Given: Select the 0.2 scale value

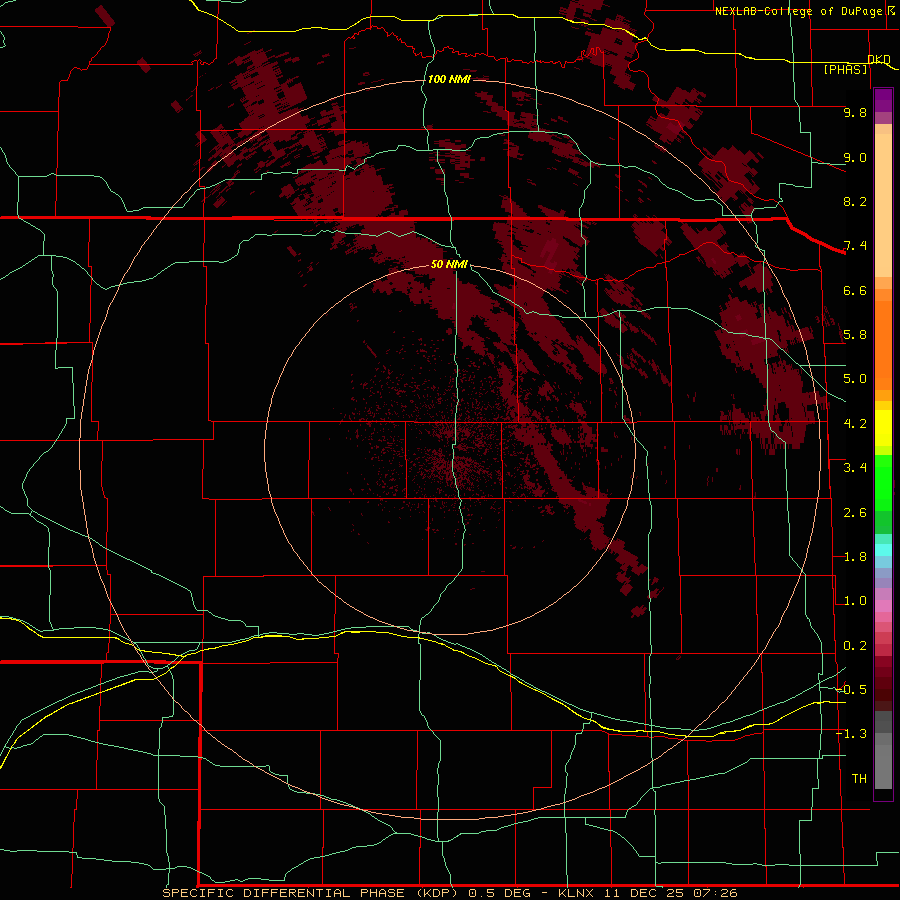Looking at the screenshot, I should pyautogui.click(x=855, y=646).
